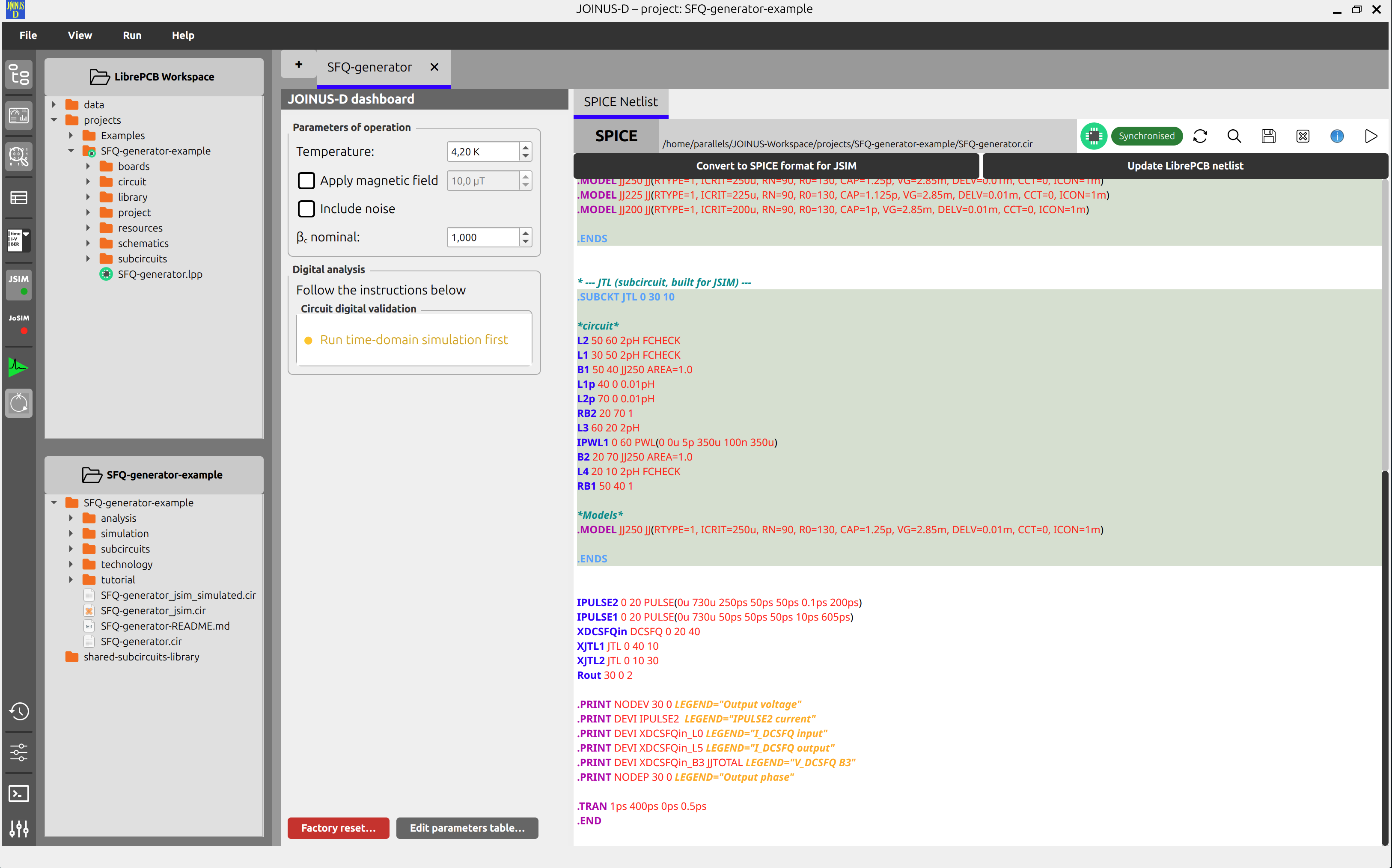Click the LibrePCB Workspace panel header
The image size is (1392, 868).
[x=154, y=77]
